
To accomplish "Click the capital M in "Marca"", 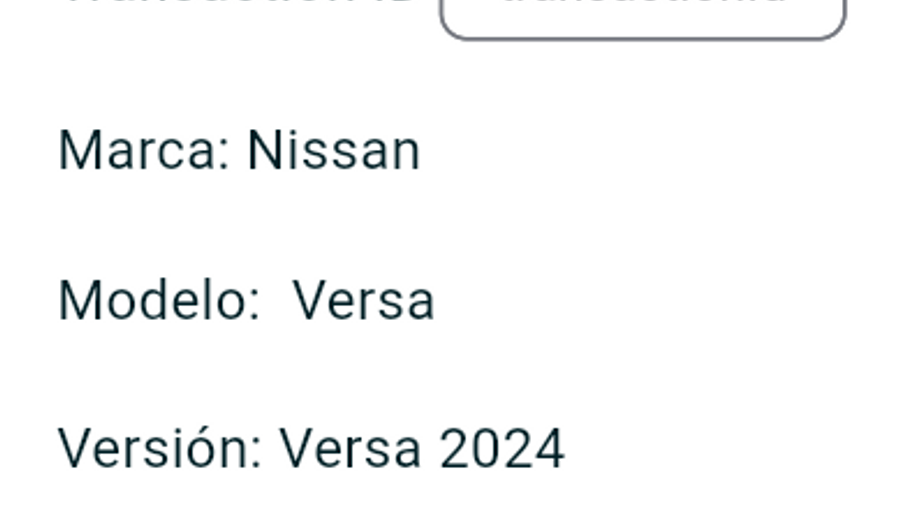I will (79, 151).
